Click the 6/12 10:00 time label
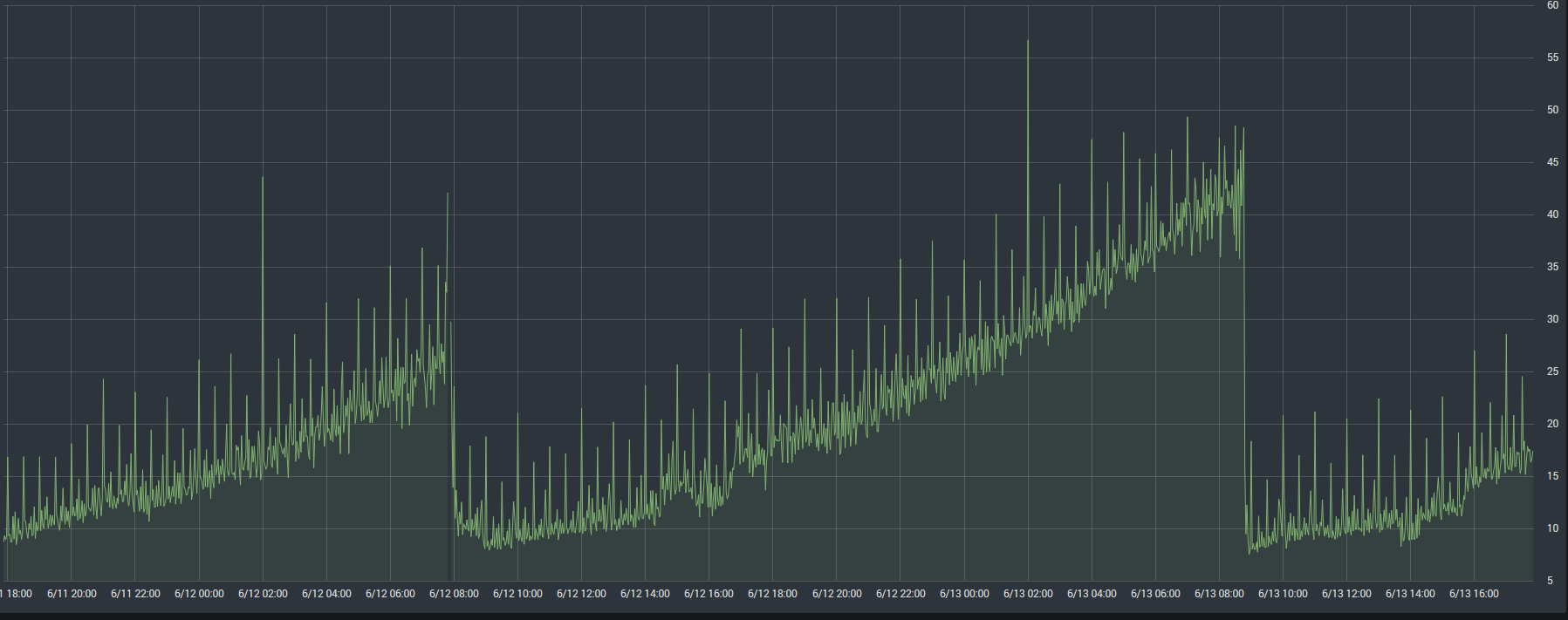 click(x=517, y=594)
